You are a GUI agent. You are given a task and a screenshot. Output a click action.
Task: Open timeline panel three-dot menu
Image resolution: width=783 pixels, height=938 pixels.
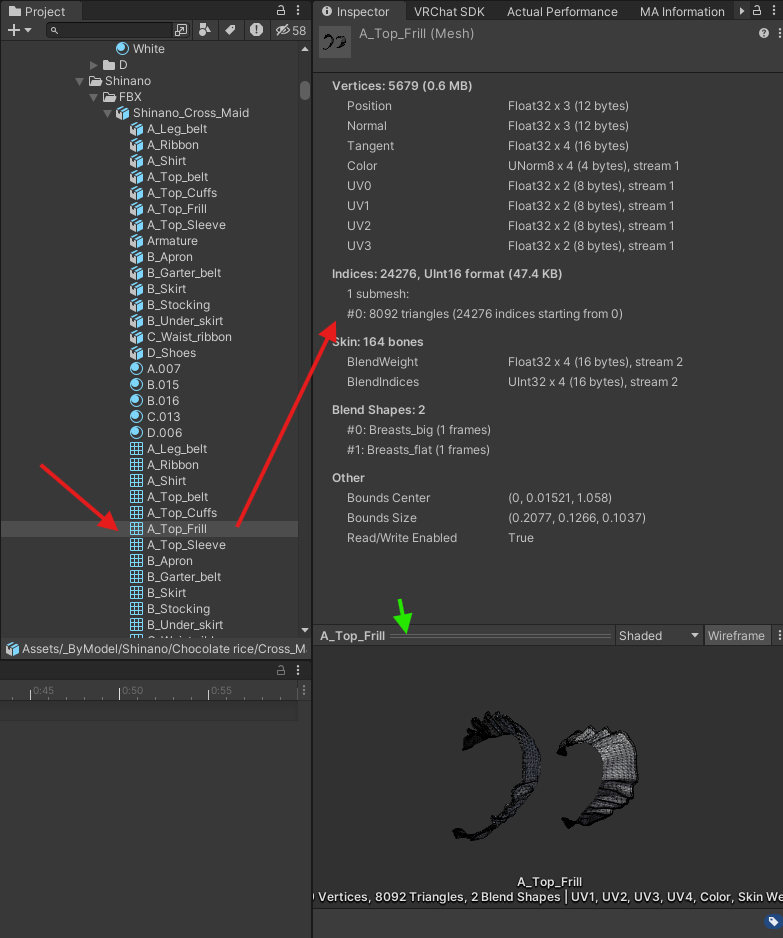[298, 671]
